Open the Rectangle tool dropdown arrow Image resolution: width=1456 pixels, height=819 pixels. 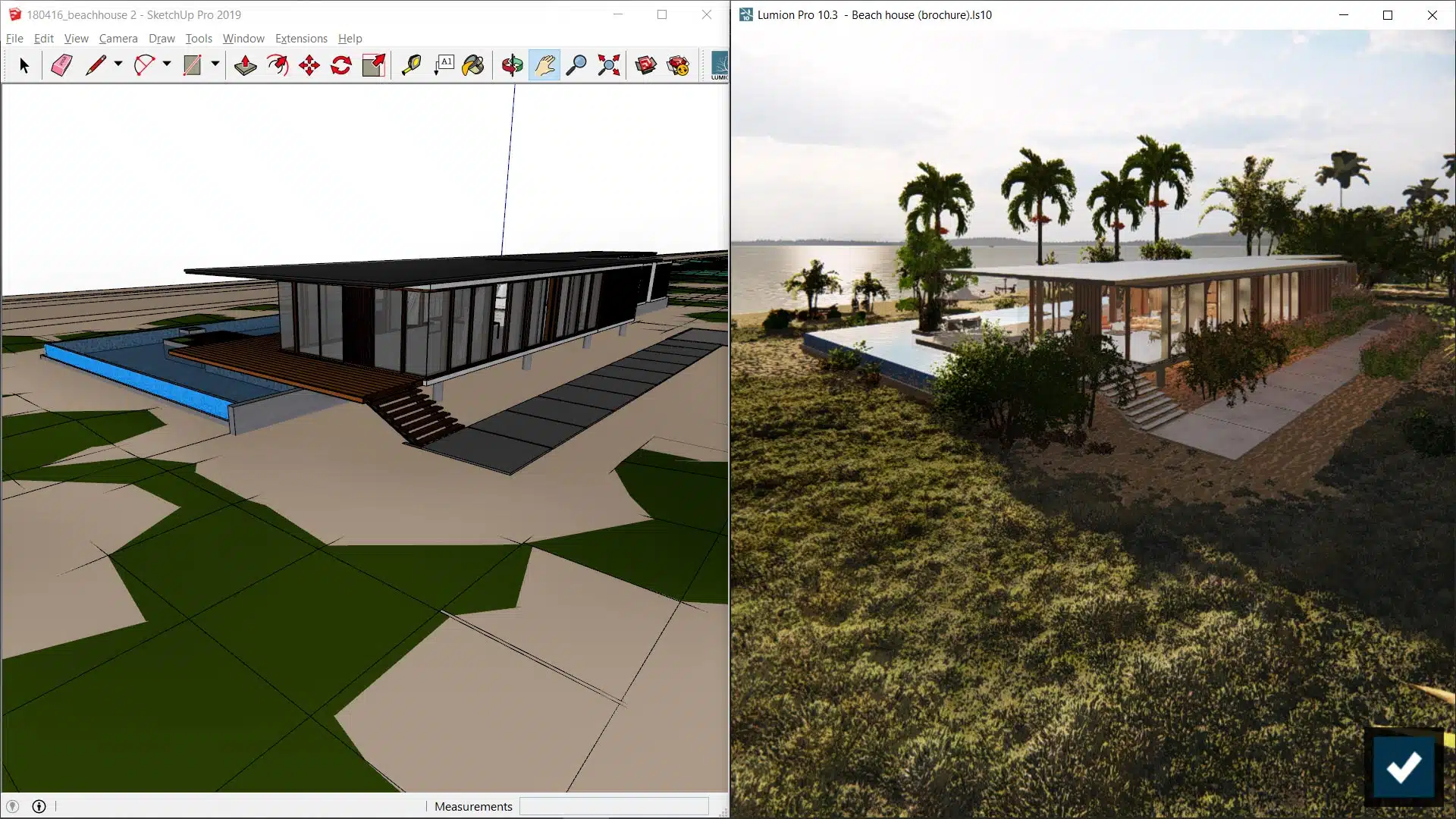point(215,65)
